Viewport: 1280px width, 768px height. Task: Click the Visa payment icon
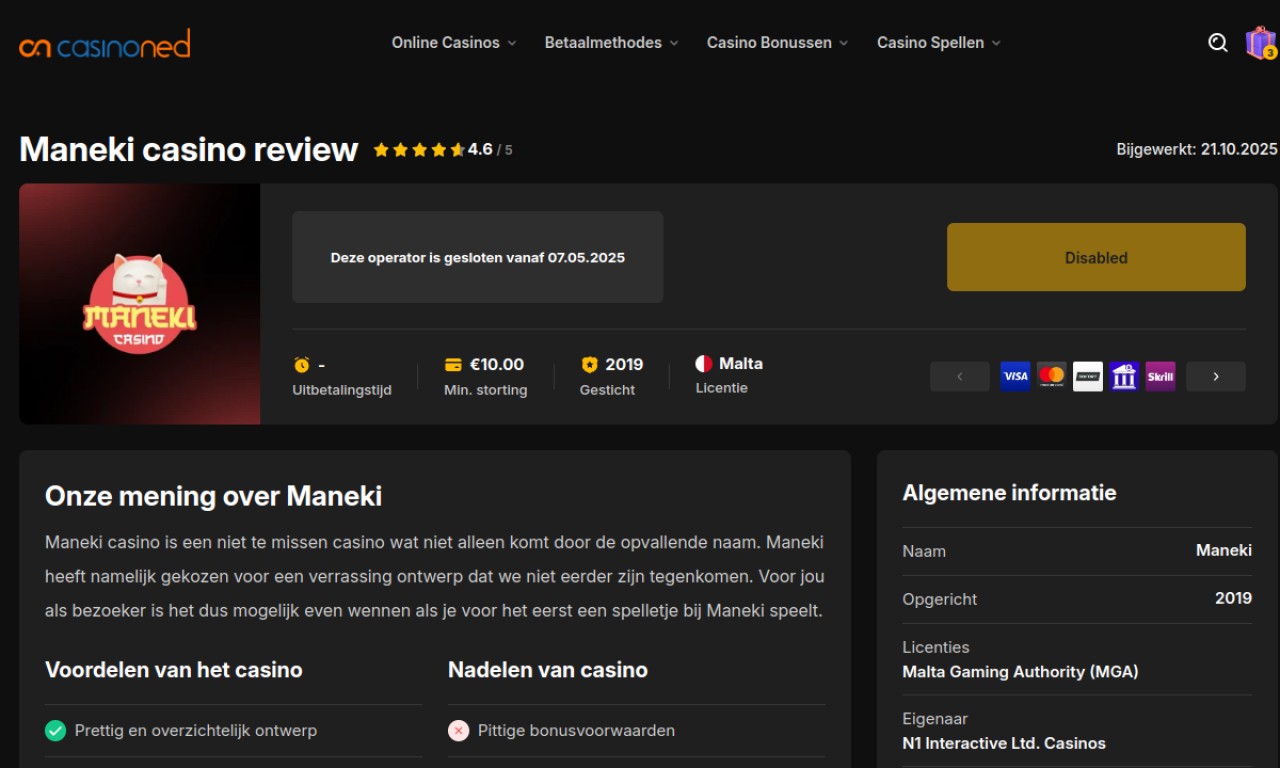coord(1015,376)
